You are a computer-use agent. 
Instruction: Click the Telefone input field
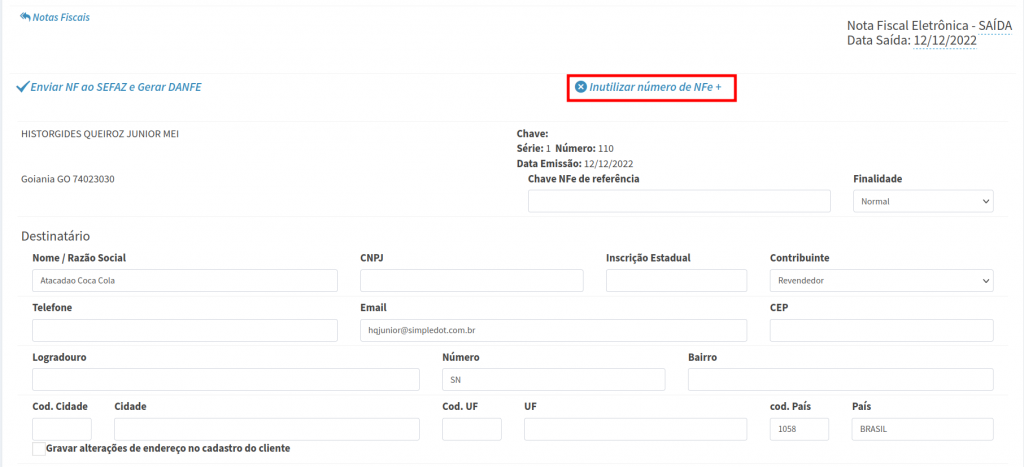pos(185,330)
